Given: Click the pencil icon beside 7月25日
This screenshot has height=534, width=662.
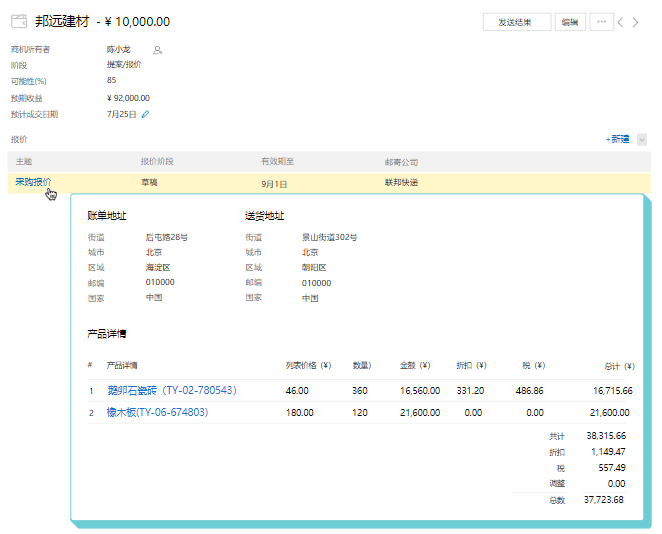Looking at the screenshot, I should pos(145,115).
